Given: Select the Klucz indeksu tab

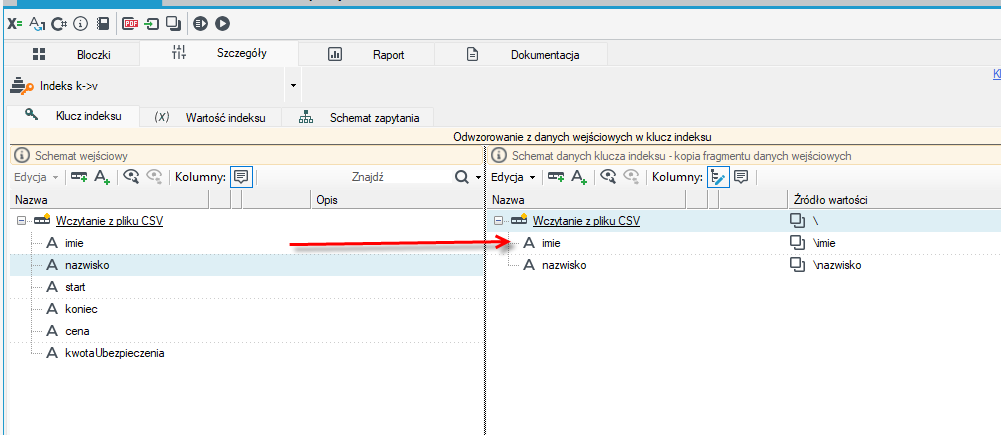Looking at the screenshot, I should tap(72, 116).
